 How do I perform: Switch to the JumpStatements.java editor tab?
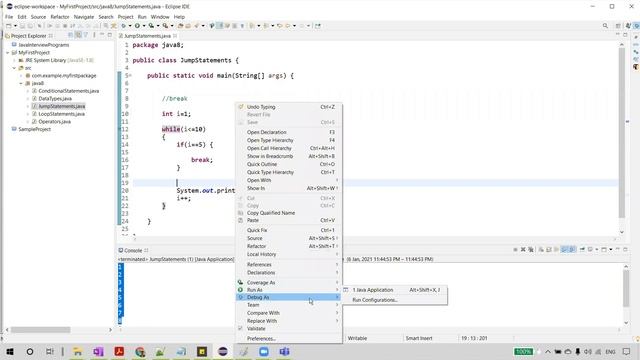click(148, 36)
